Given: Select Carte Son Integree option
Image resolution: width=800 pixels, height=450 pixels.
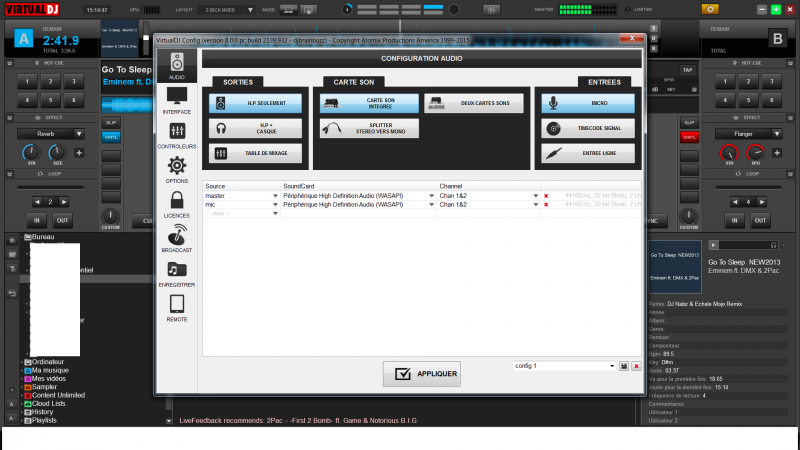Looking at the screenshot, I should click(x=369, y=103).
